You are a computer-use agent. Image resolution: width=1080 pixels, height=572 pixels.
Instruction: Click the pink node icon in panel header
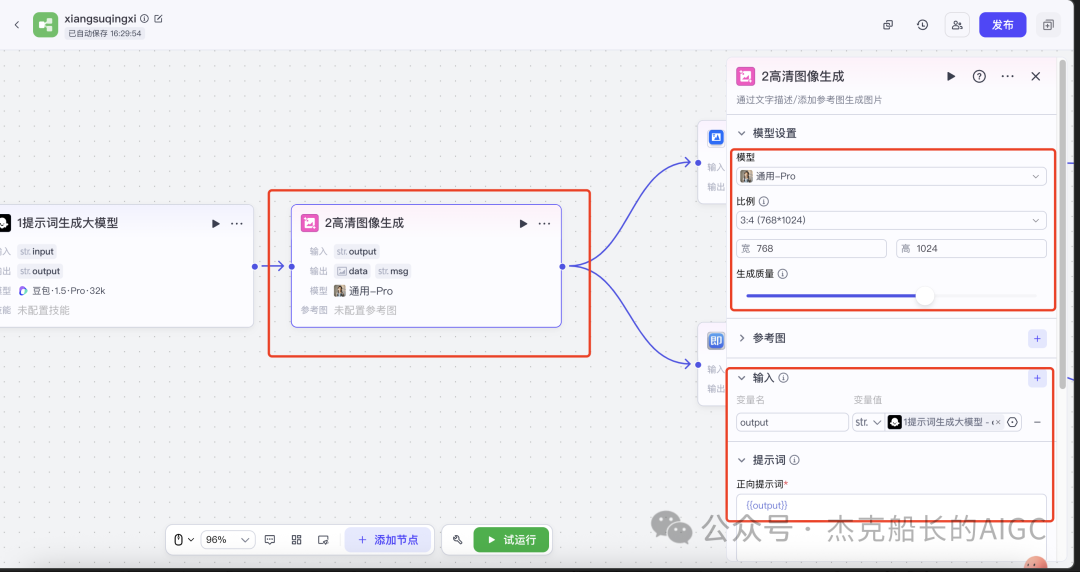point(745,76)
